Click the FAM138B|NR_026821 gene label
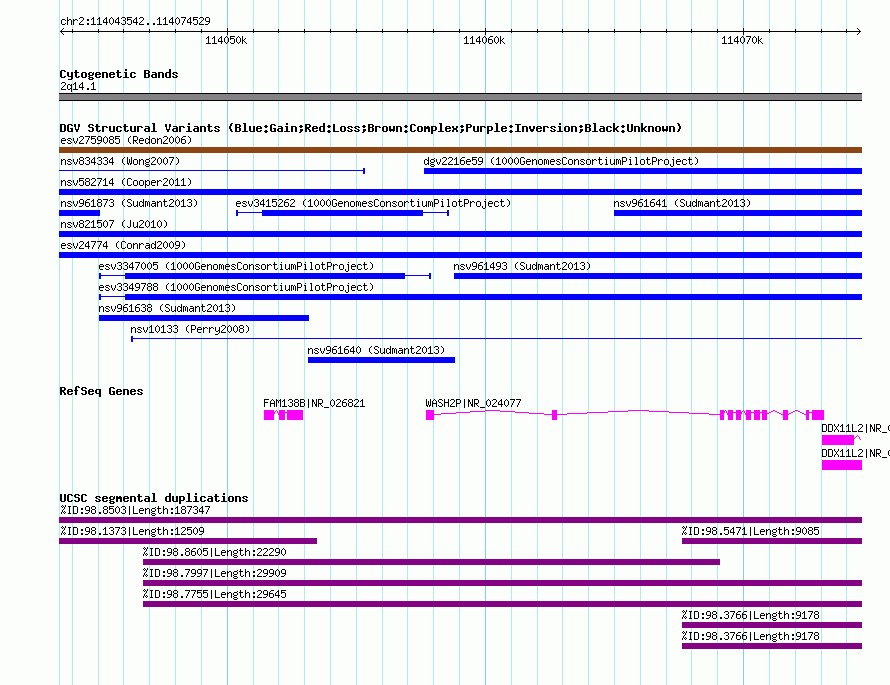Viewport: 890px width, 685px height. pyautogui.click(x=314, y=404)
